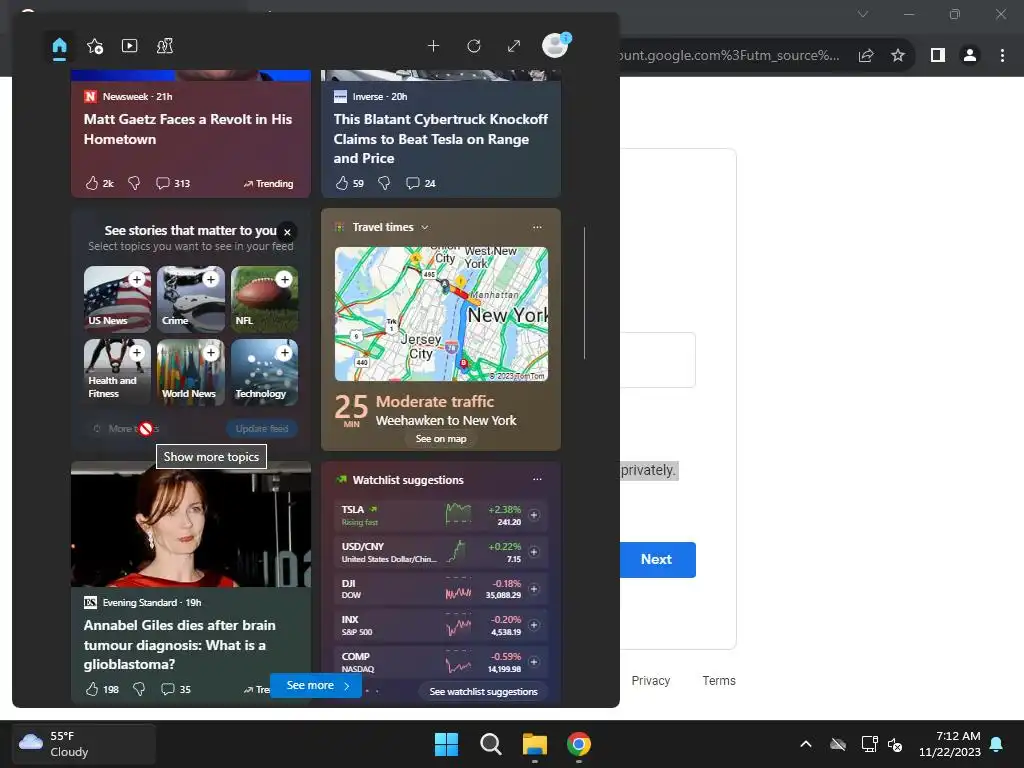Open the widgets Home tab
Viewport: 1024px width, 768px height.
point(59,46)
